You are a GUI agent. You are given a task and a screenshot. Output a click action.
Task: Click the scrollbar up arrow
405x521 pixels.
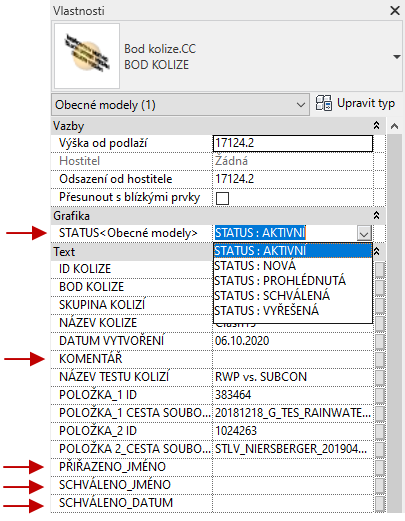click(x=395, y=126)
